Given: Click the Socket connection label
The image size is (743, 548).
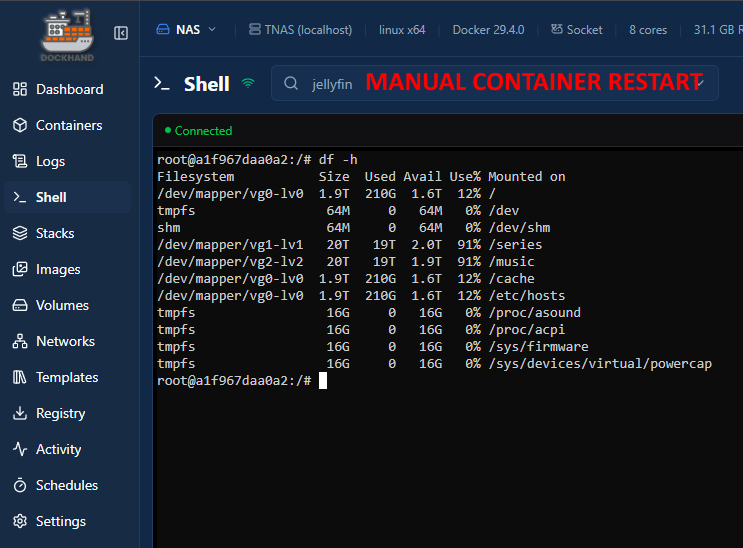Looking at the screenshot, I should (x=584, y=30).
